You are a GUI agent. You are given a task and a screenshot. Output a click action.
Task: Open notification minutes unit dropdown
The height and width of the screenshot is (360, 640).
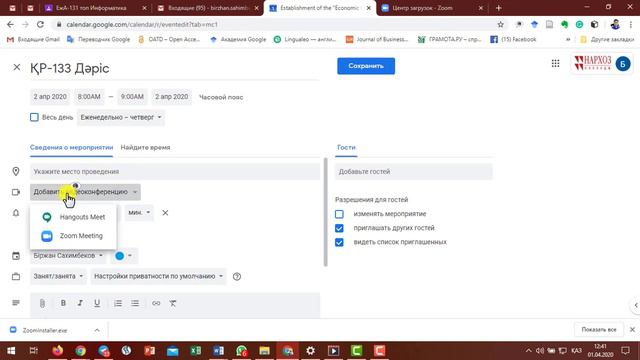pyautogui.click(x=139, y=213)
